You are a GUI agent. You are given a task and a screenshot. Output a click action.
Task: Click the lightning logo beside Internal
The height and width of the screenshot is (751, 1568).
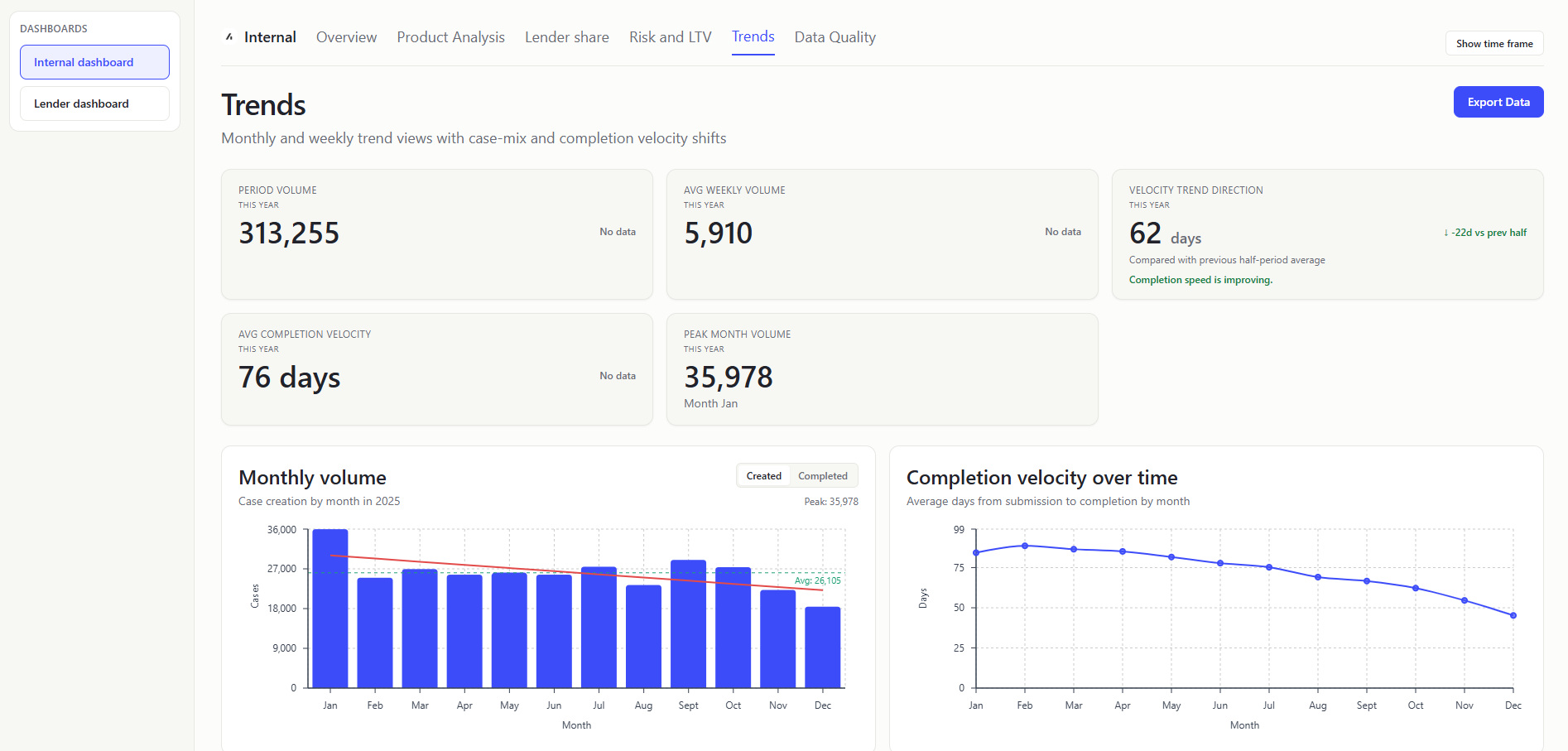228,36
